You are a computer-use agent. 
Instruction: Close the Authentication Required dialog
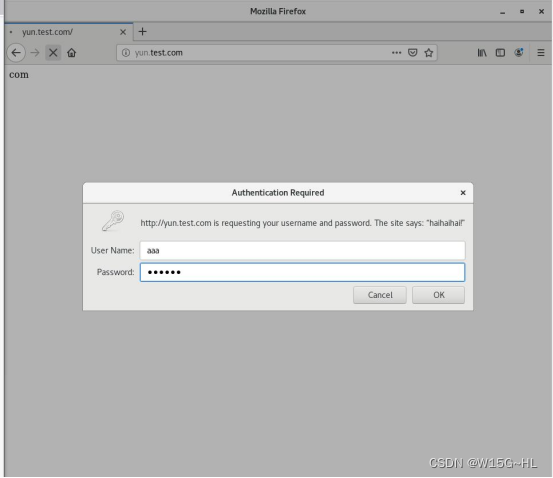[x=463, y=193]
